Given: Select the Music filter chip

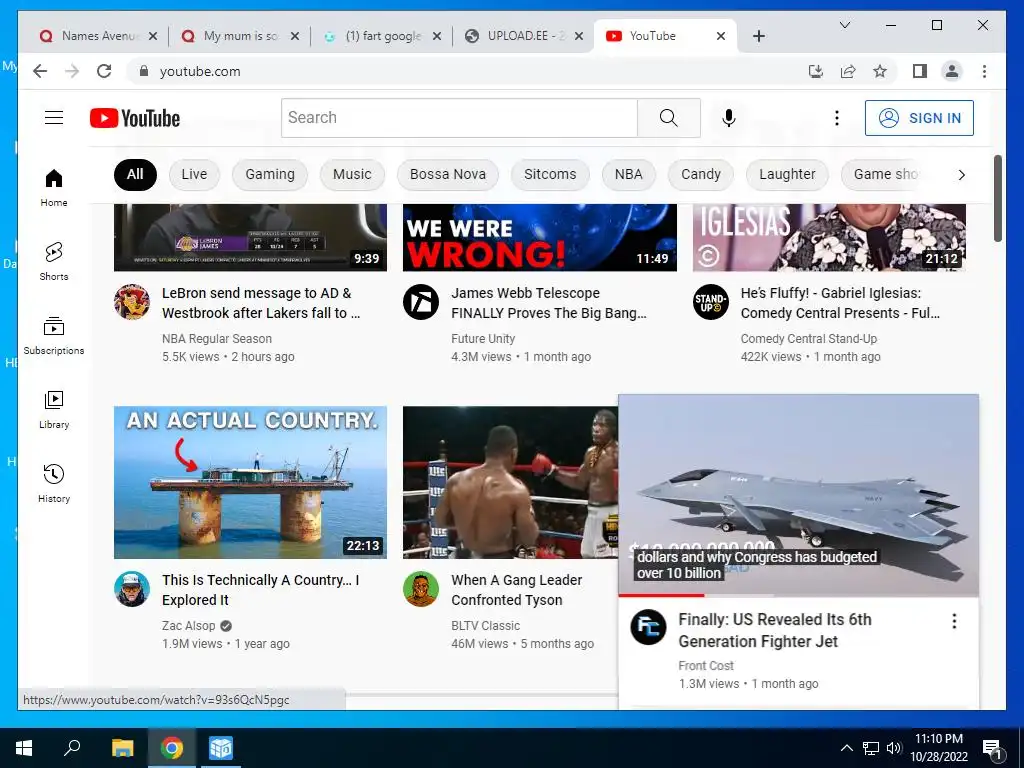Looking at the screenshot, I should tap(352, 174).
